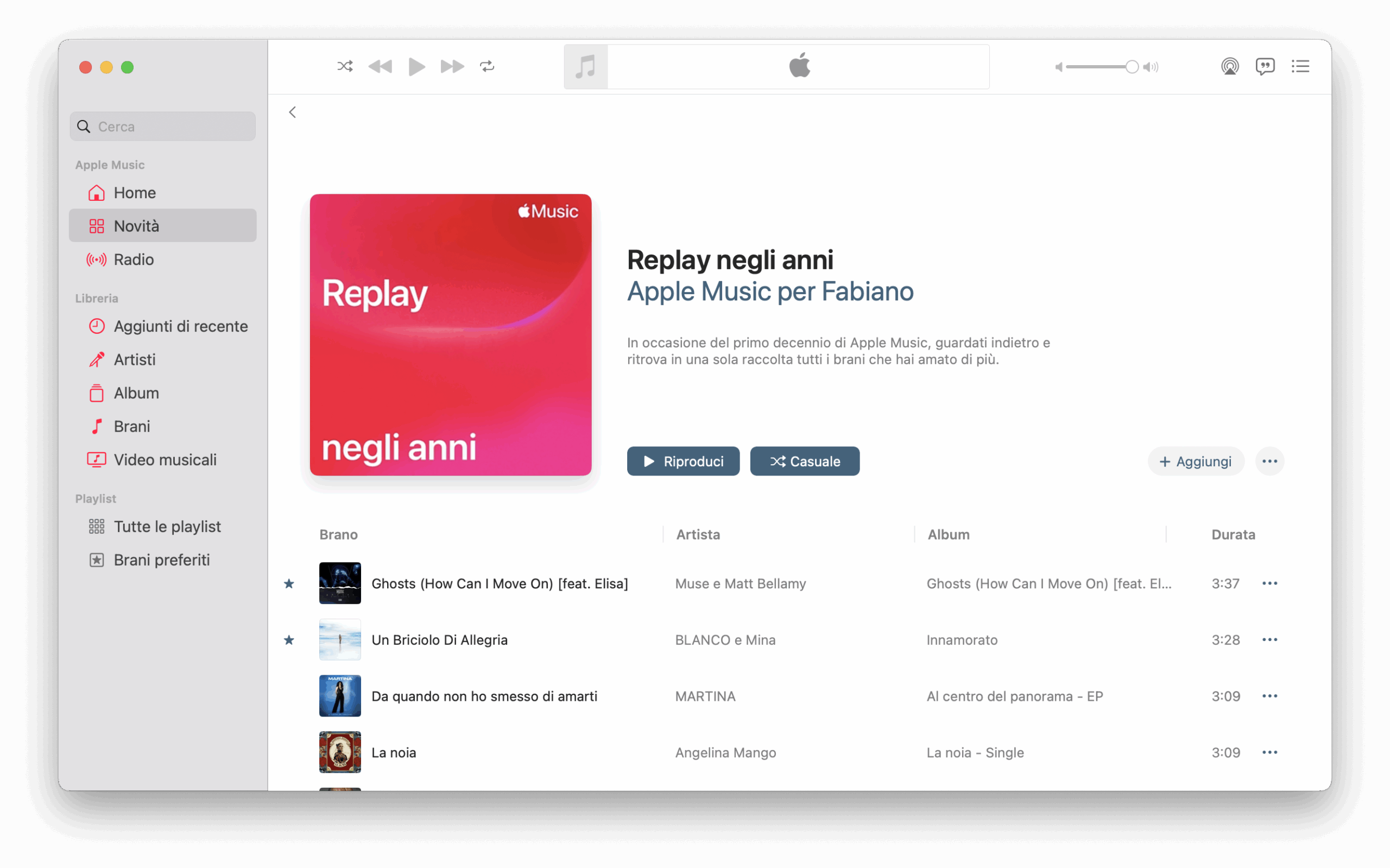Open Tutte le playlist
The image size is (1390, 868).
[162, 527]
